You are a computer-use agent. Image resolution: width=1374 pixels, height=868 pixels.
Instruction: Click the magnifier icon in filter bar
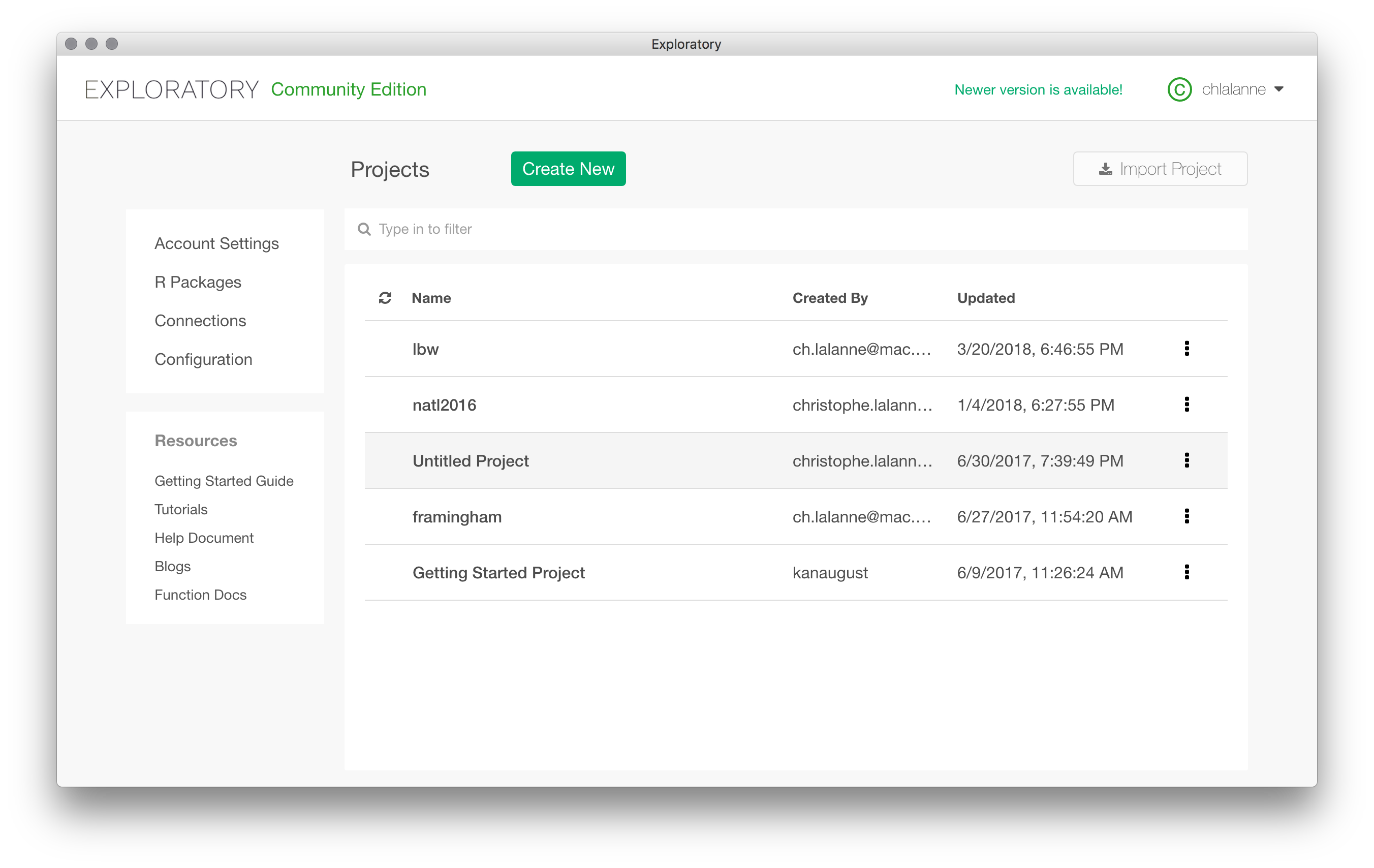tap(364, 229)
